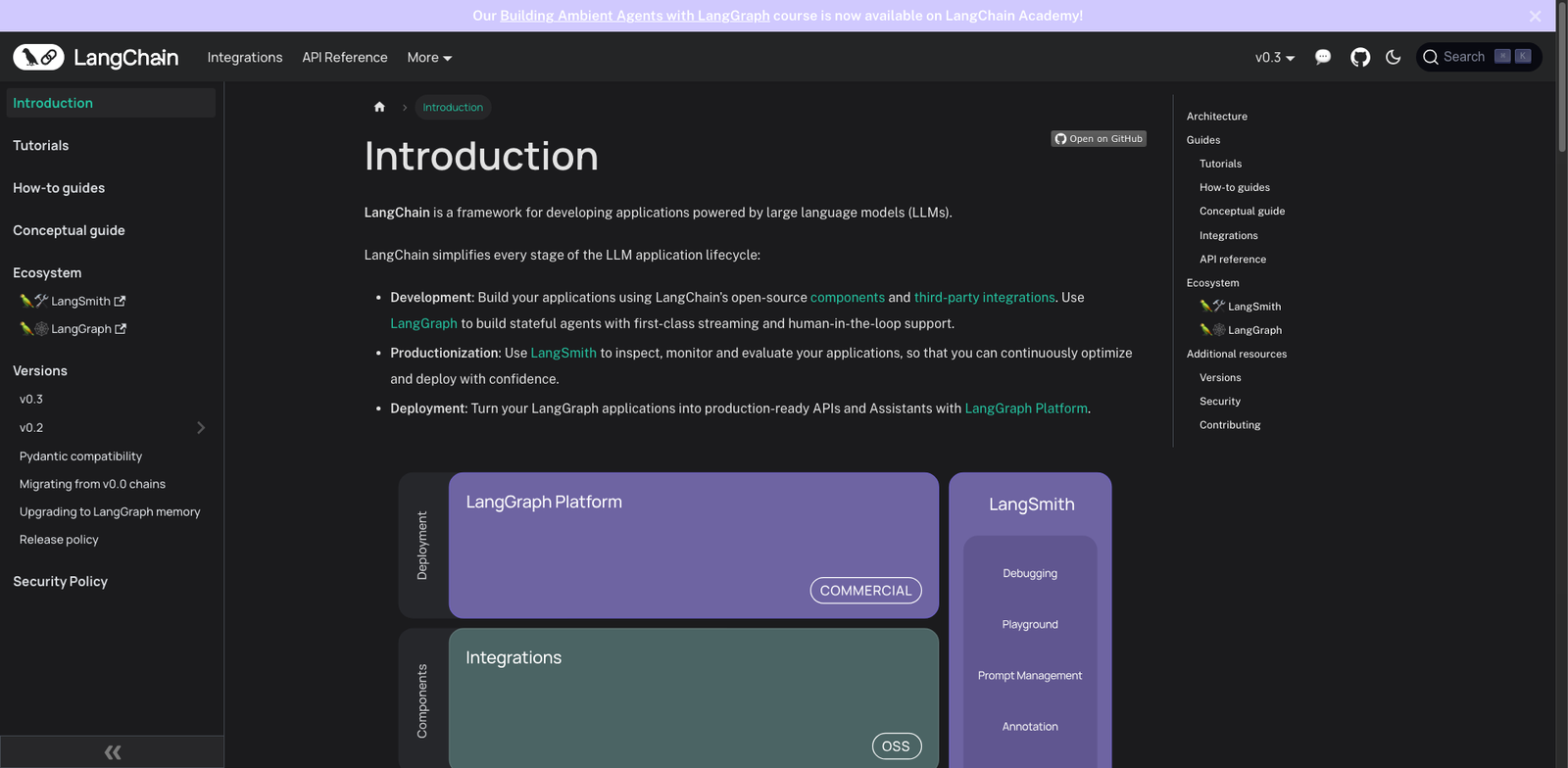
Task: Follow the components link in Development bullet
Action: coord(848,298)
